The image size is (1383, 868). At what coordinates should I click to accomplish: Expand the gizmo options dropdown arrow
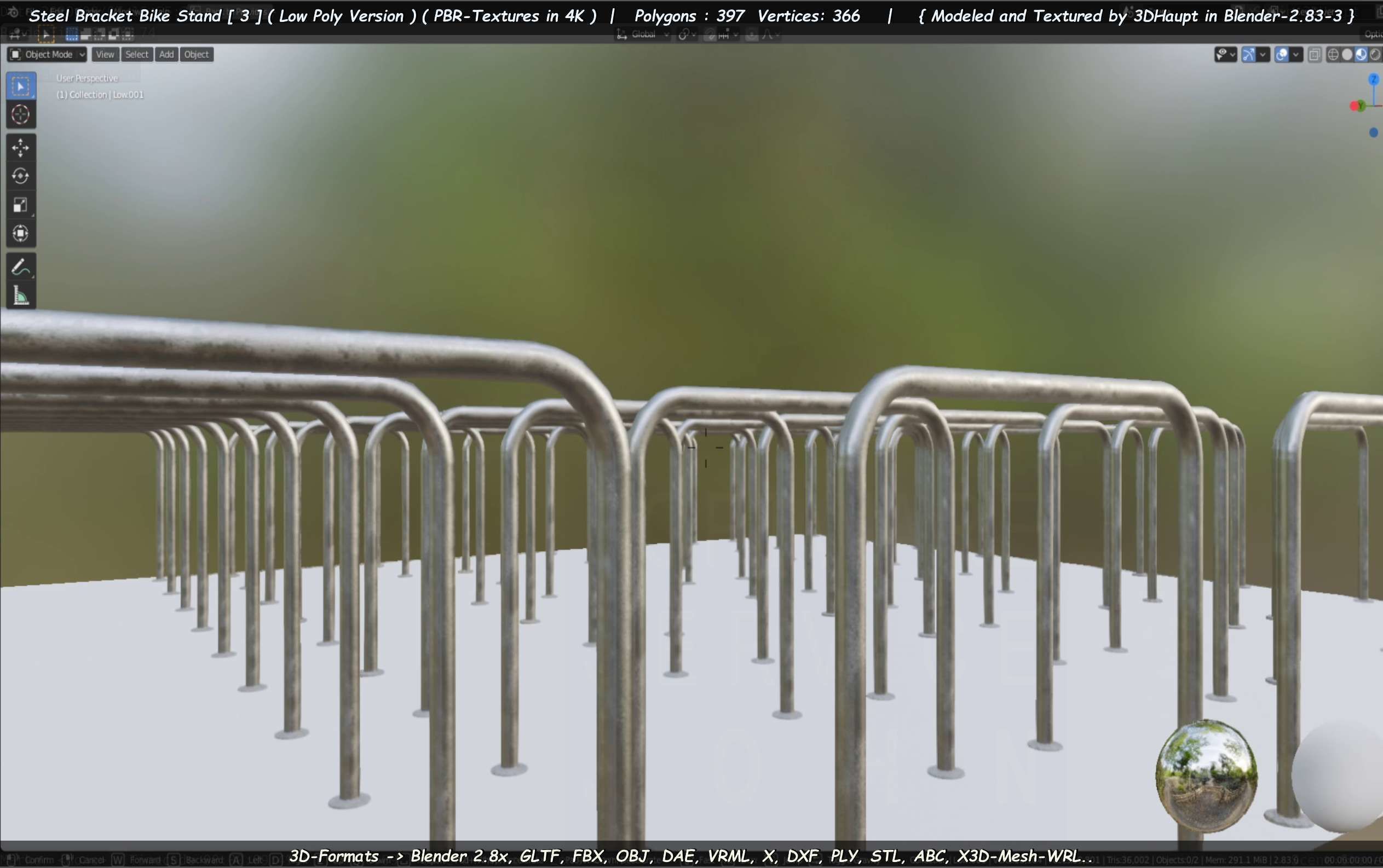pyautogui.click(x=1263, y=55)
